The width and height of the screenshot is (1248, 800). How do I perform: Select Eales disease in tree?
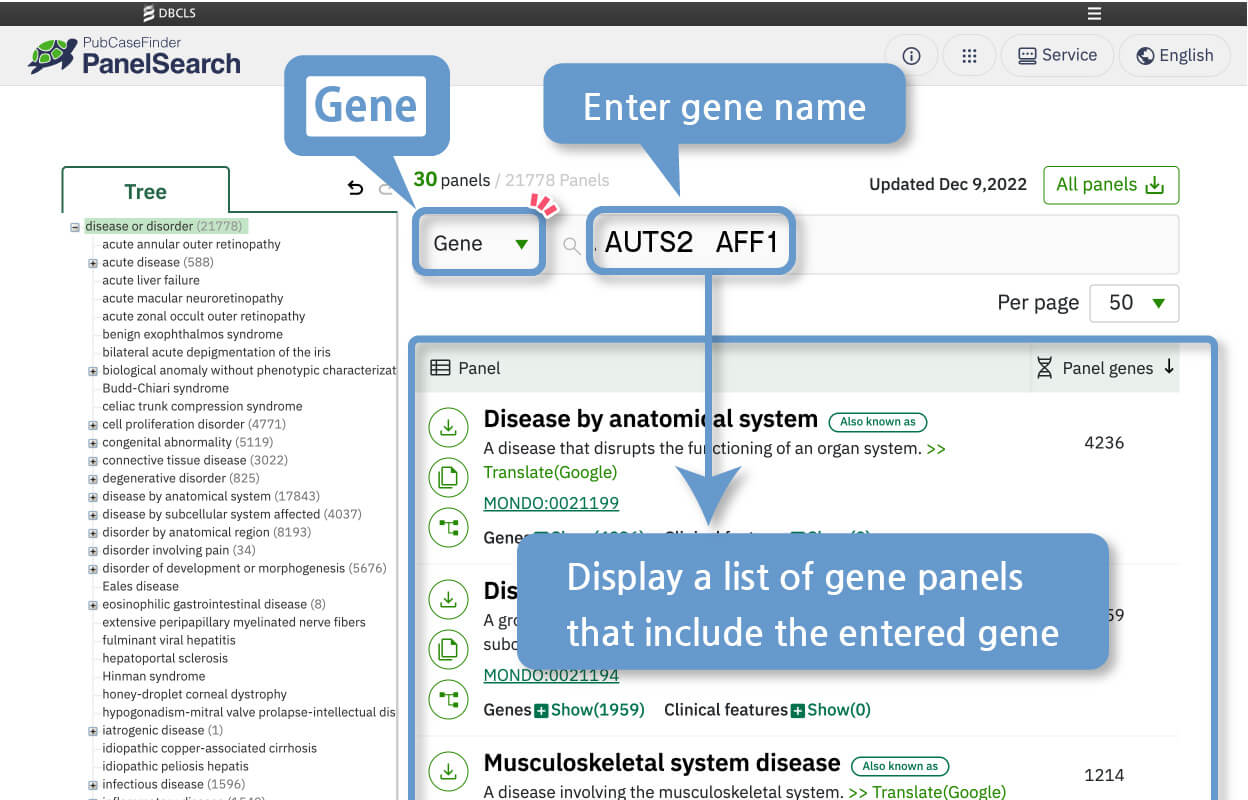coord(140,586)
